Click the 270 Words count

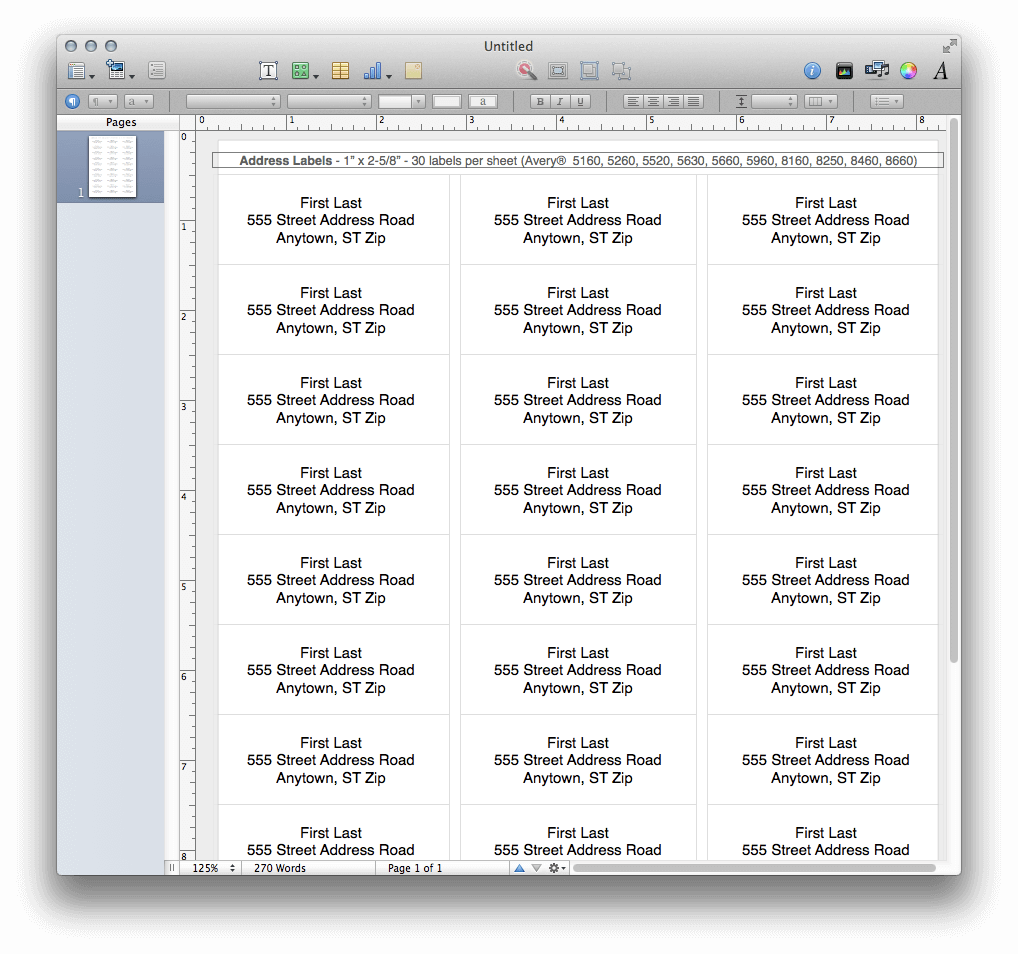click(x=280, y=868)
